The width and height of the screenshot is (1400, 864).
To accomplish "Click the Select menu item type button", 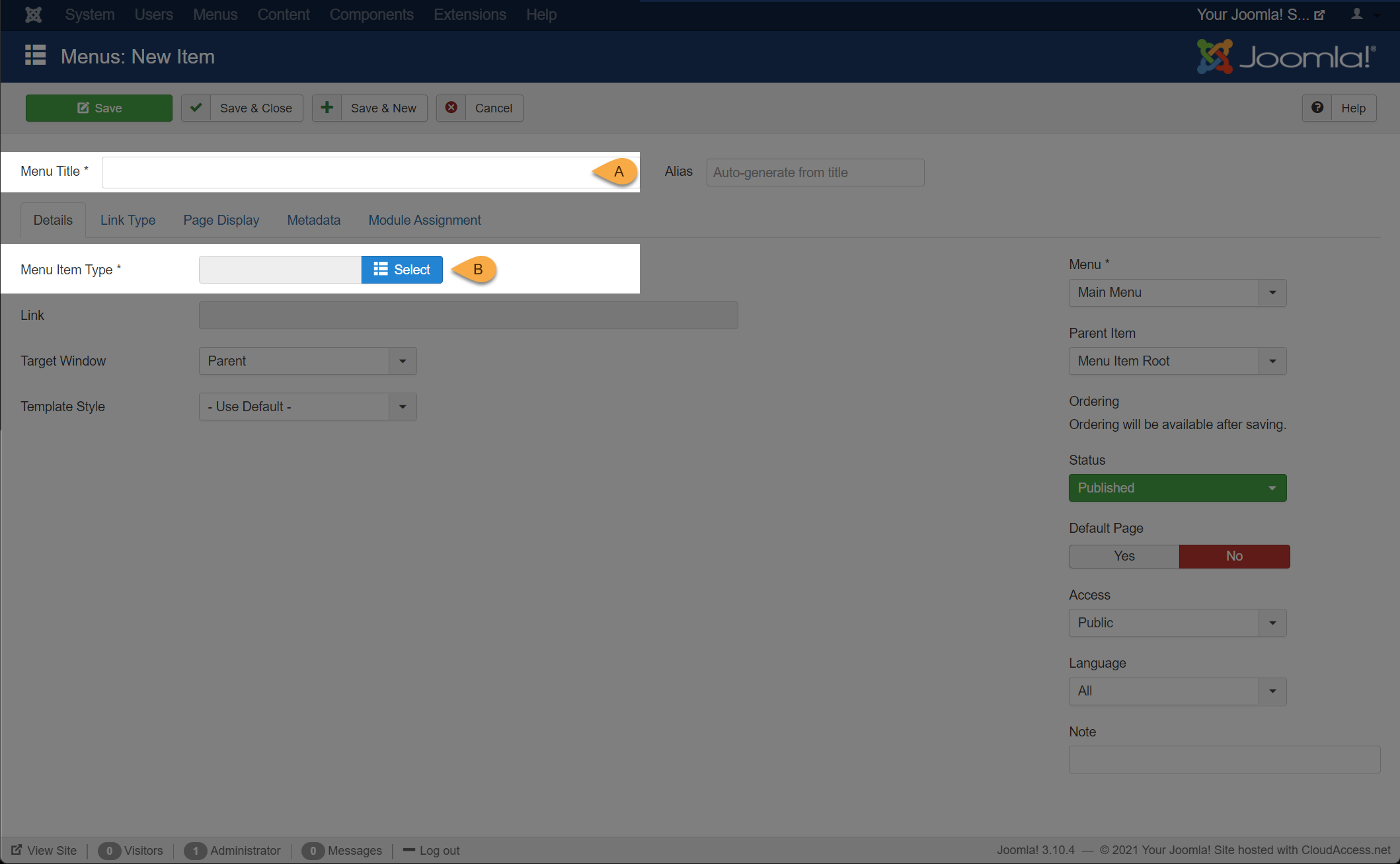I will click(x=402, y=270).
